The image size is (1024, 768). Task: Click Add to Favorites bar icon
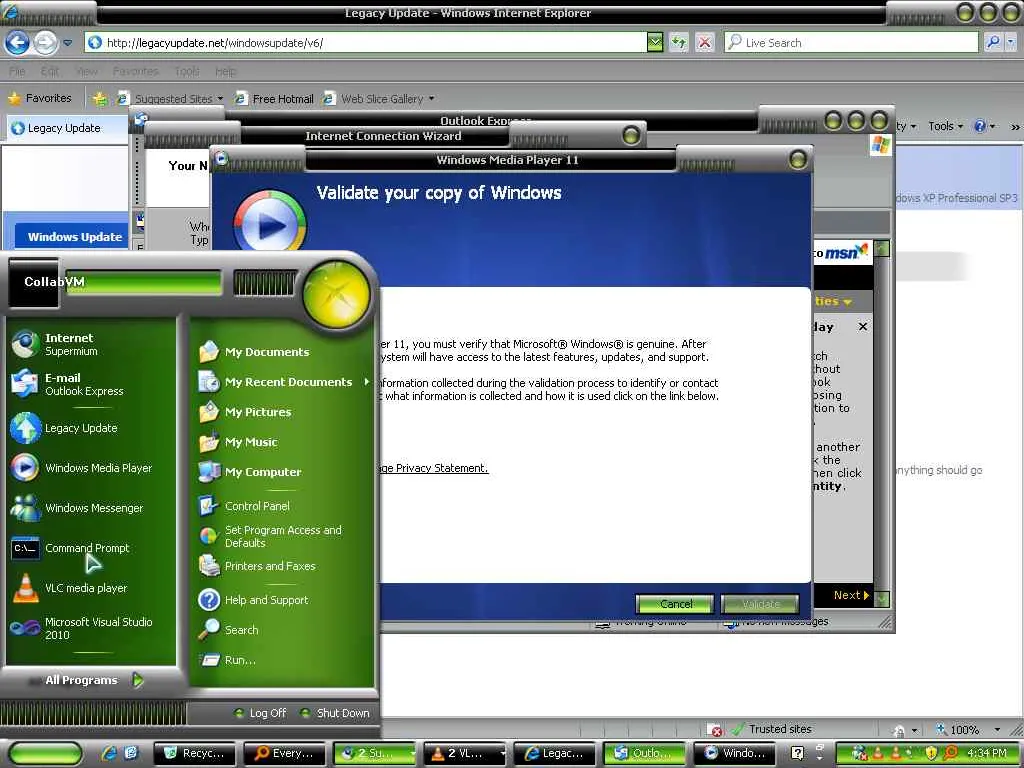pyautogui.click(x=99, y=99)
